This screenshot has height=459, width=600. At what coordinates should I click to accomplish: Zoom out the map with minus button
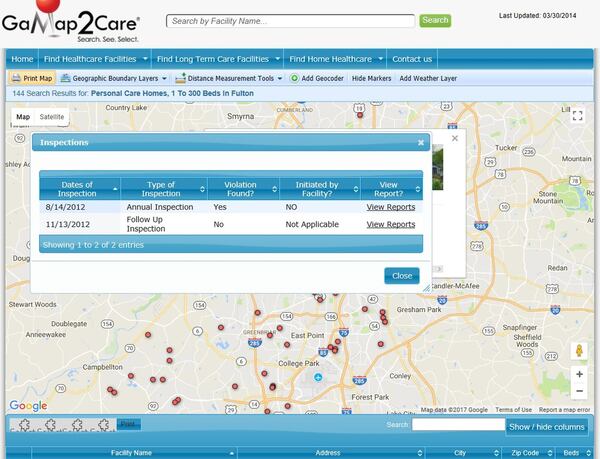click(579, 391)
